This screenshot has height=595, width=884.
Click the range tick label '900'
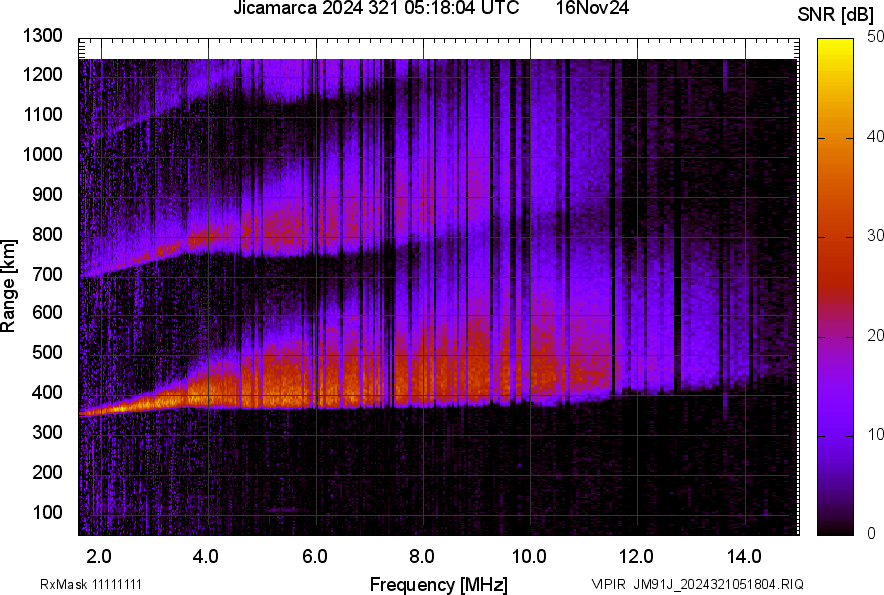[x=48, y=194]
